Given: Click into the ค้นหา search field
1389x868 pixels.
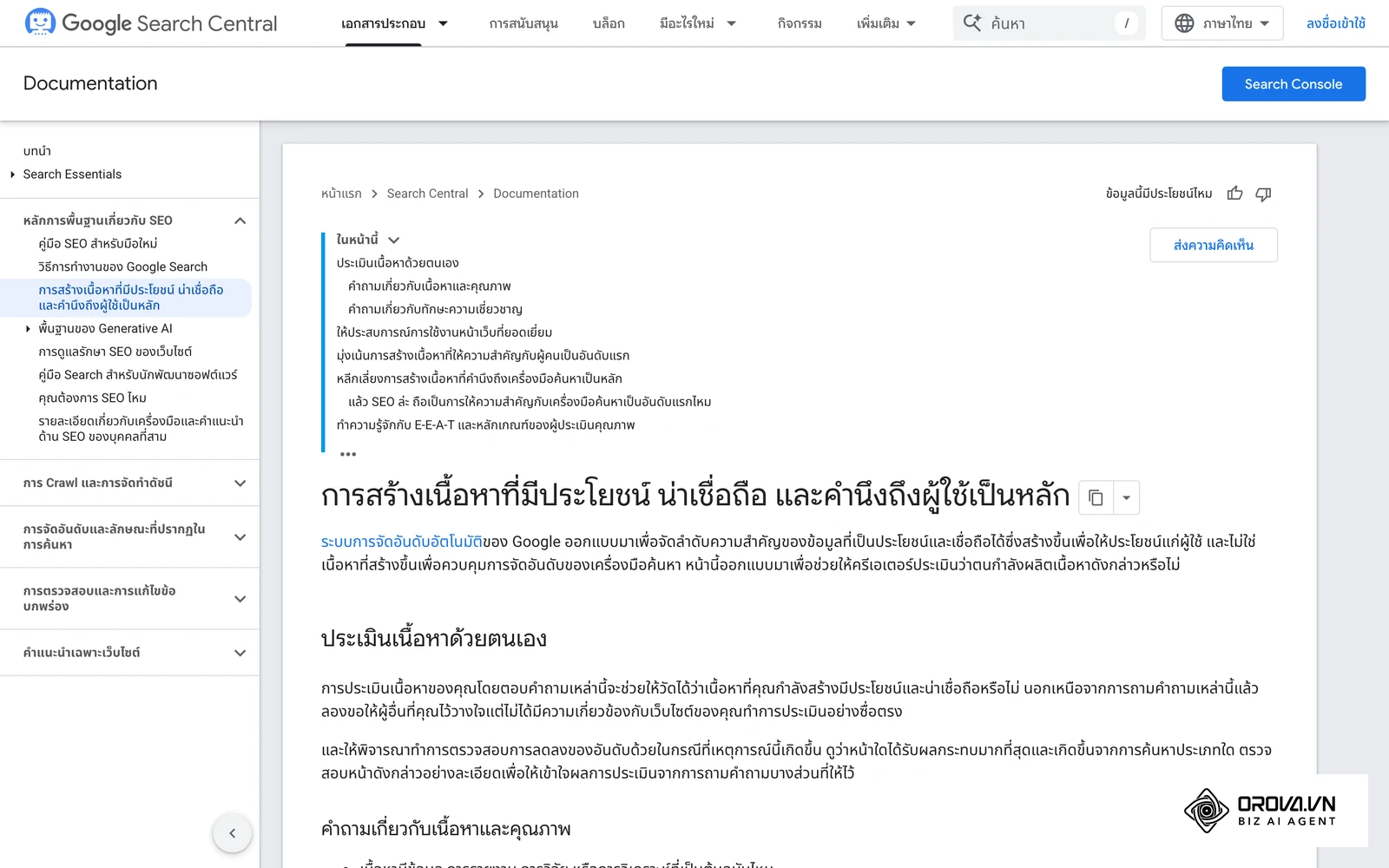Looking at the screenshot, I should (x=1049, y=23).
